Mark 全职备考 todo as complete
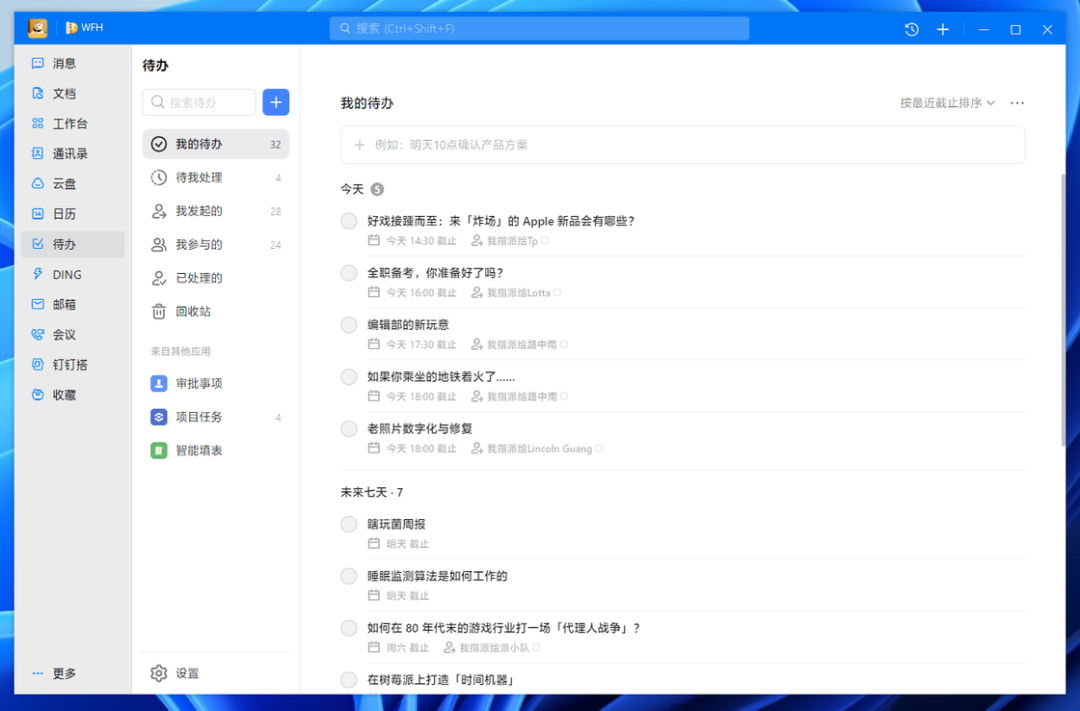Image resolution: width=1080 pixels, height=711 pixels. pos(349,273)
